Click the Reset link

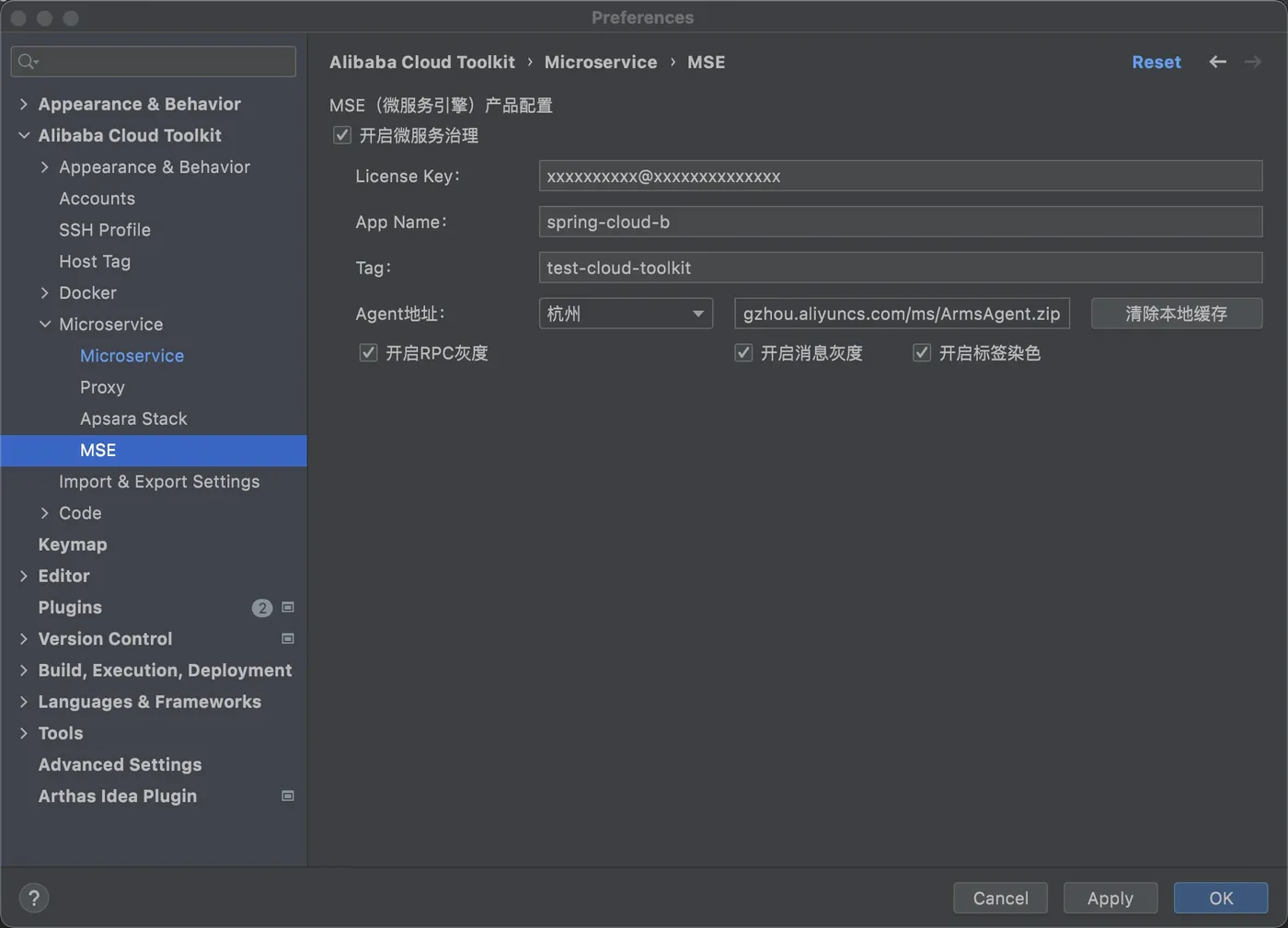(1156, 62)
